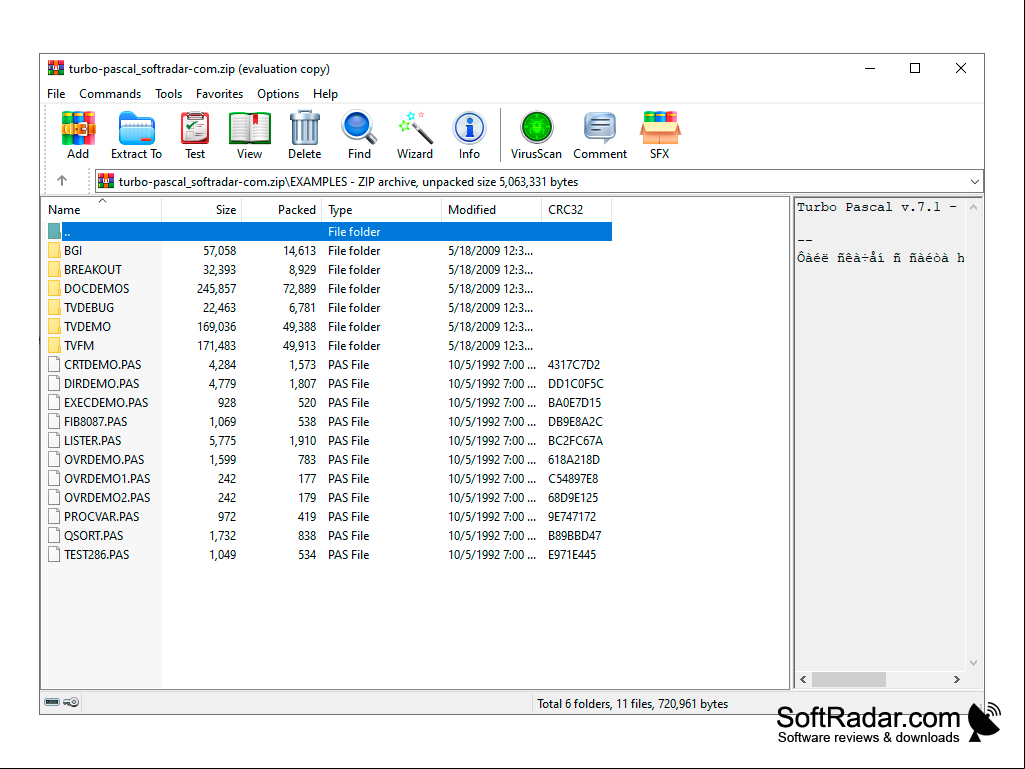Viewport: 1025px width, 769px height.
Task: Click the Turbo Pascal v.7.1 comment text
Action: click(x=877, y=207)
